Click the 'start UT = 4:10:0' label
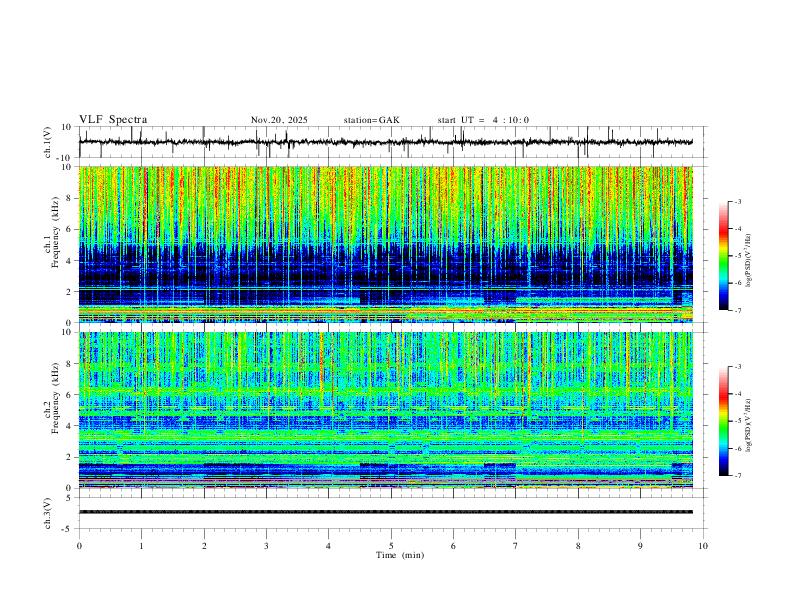This screenshot has height=612, width=792. click(483, 120)
